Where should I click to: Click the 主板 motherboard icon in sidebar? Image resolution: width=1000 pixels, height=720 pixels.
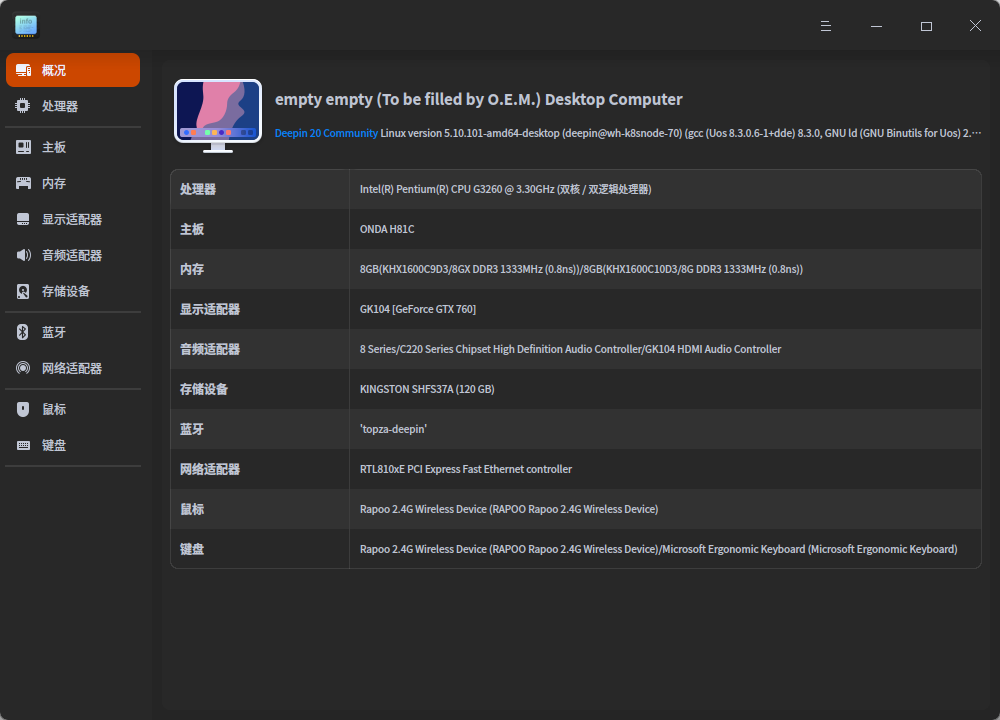click(x=22, y=146)
